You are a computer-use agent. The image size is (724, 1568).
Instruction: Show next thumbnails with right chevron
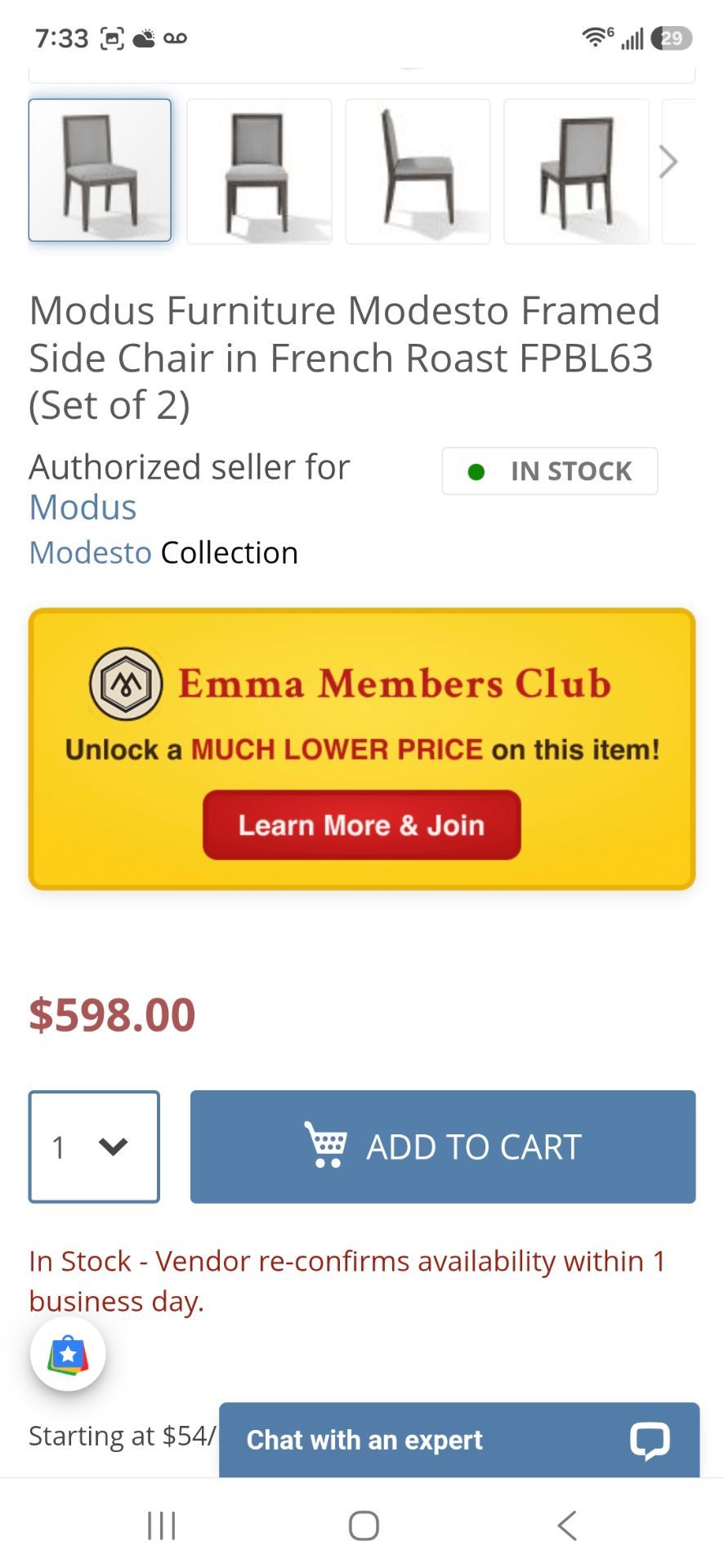click(668, 162)
